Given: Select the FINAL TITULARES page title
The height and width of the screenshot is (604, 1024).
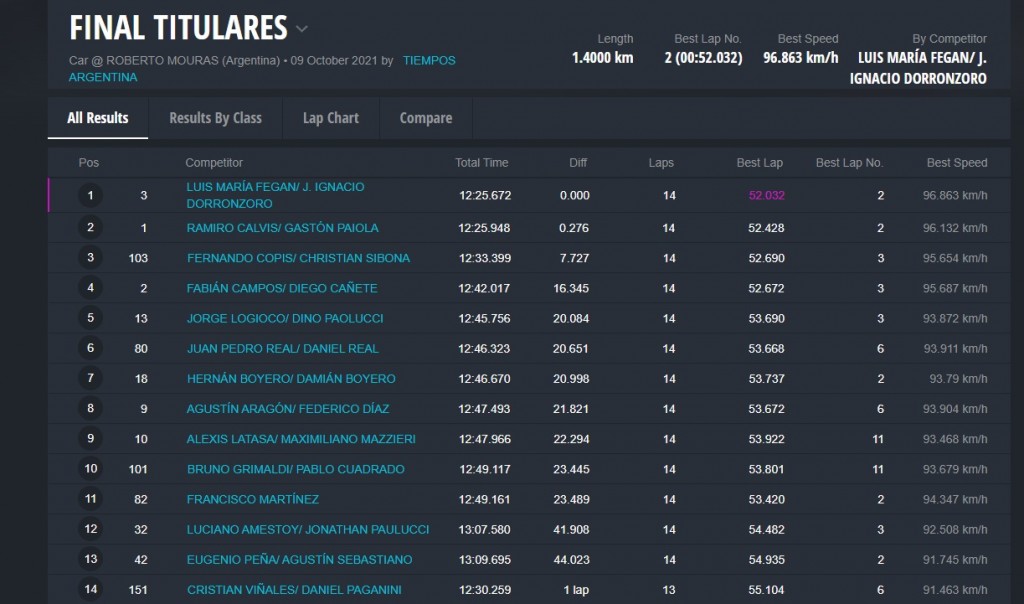Looking at the screenshot, I should (x=178, y=28).
